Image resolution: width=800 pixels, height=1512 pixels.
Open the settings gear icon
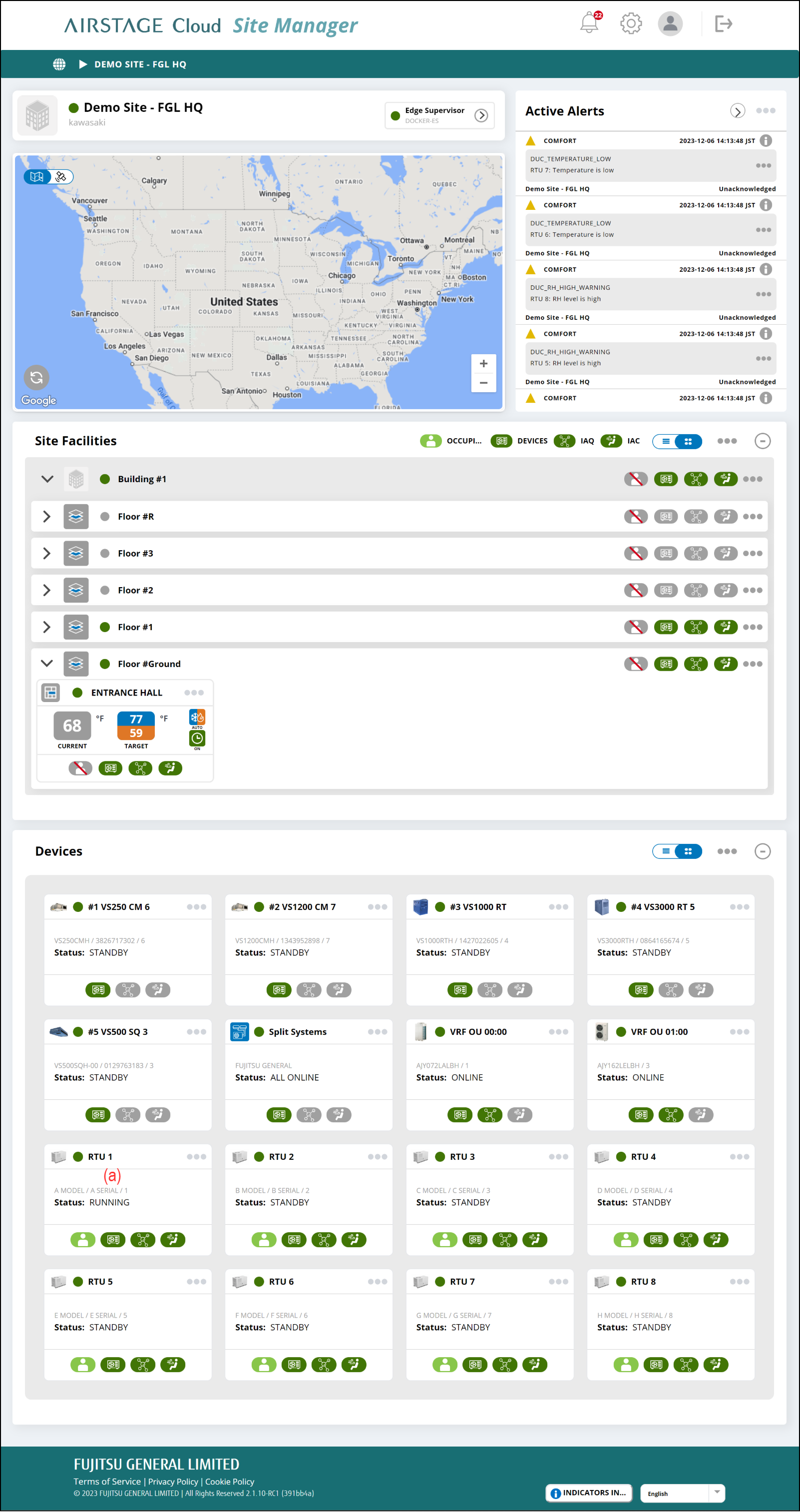(x=631, y=24)
